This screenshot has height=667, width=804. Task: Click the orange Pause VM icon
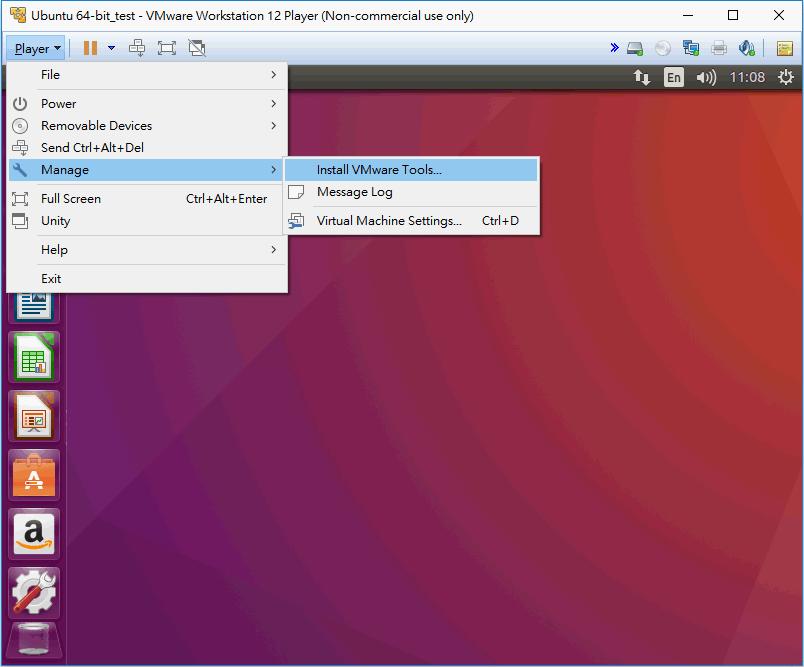click(x=90, y=48)
